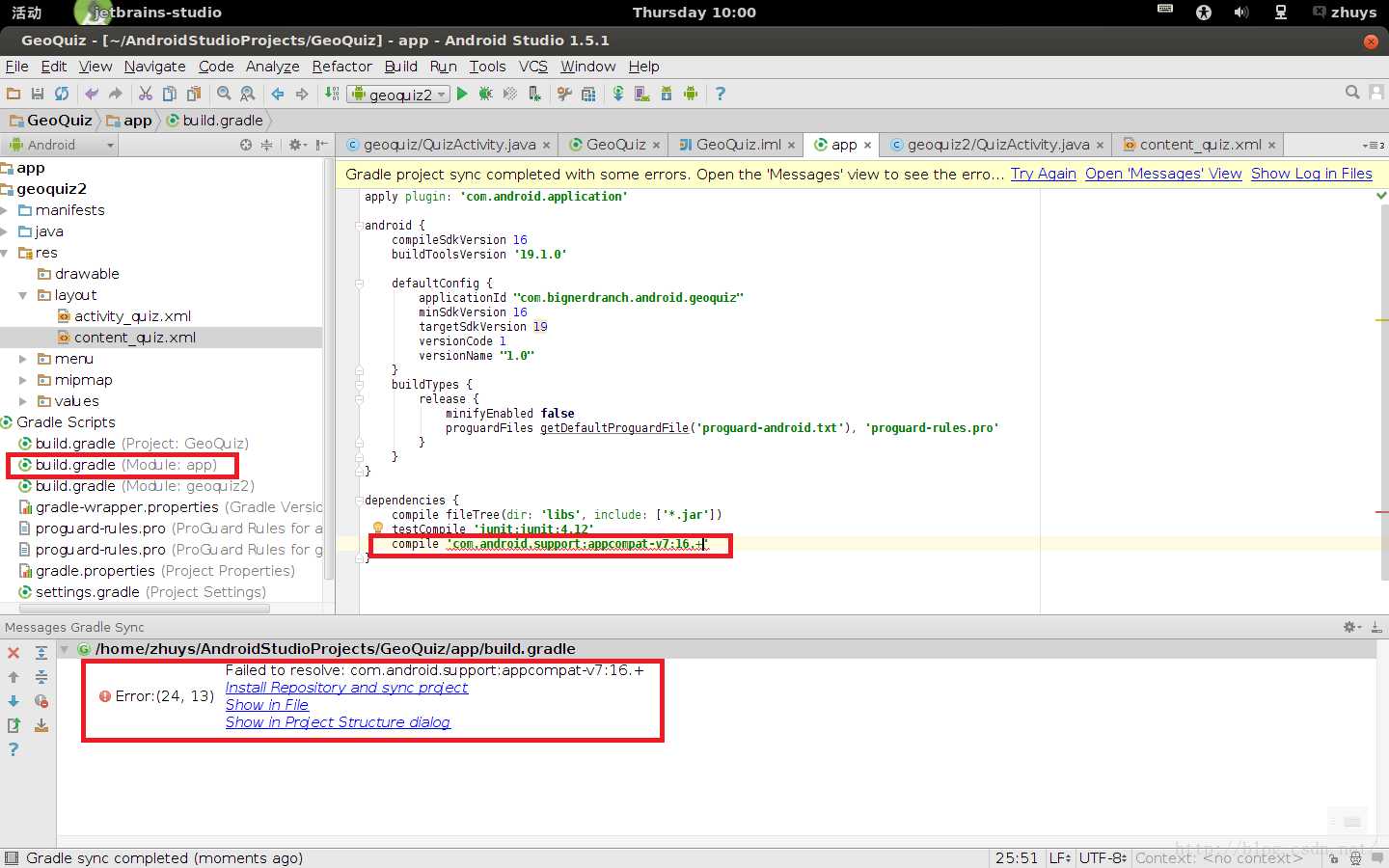Select build.gradle (Module: geoquiz2) in tree
The image size is (1389, 868).
click(145, 486)
